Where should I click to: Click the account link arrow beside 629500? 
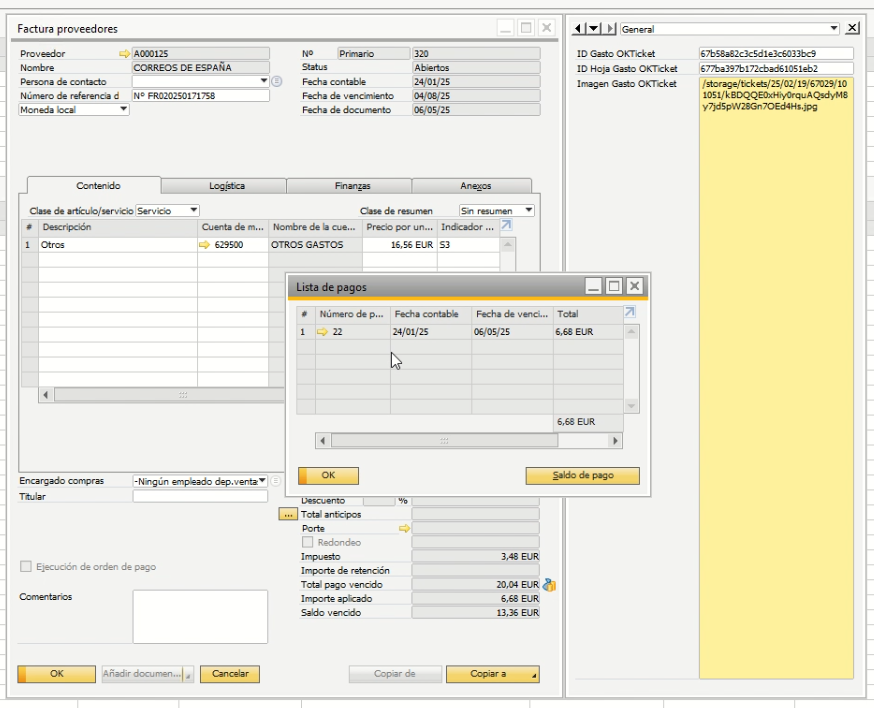coord(205,245)
